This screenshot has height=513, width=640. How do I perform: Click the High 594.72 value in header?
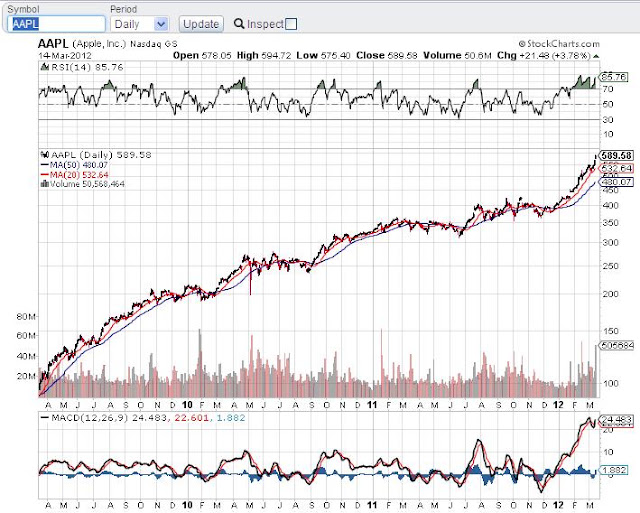264,56
